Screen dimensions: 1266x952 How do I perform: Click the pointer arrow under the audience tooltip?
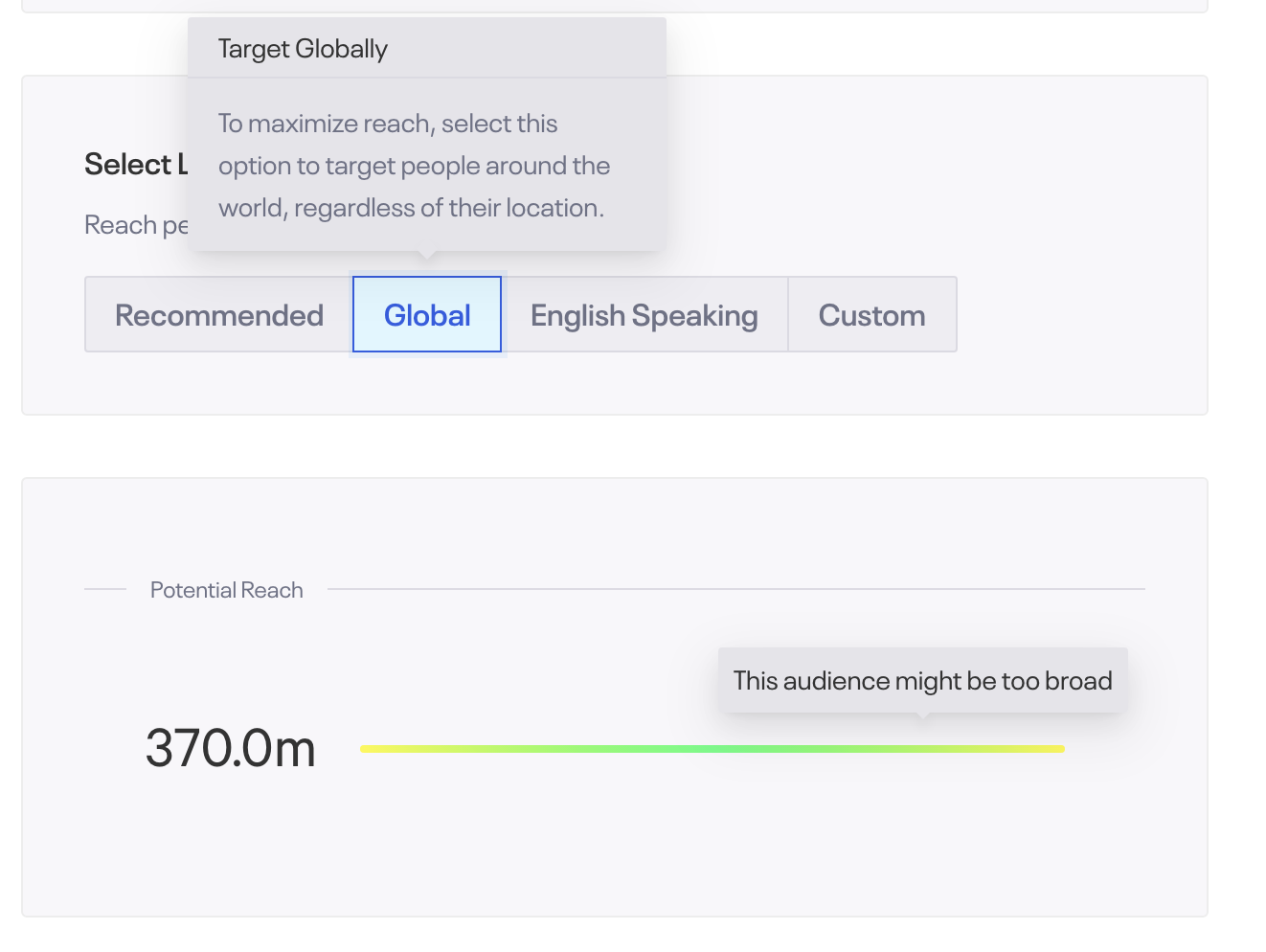(922, 716)
